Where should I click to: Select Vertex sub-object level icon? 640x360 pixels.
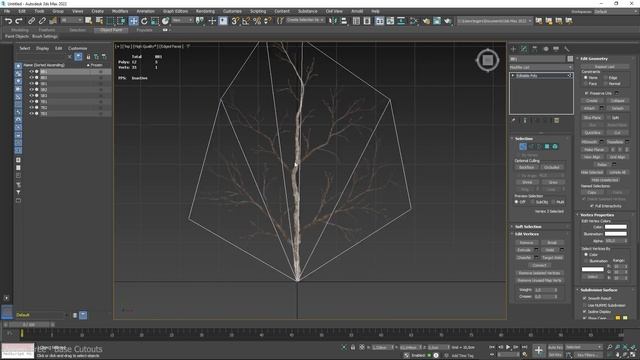point(523,147)
